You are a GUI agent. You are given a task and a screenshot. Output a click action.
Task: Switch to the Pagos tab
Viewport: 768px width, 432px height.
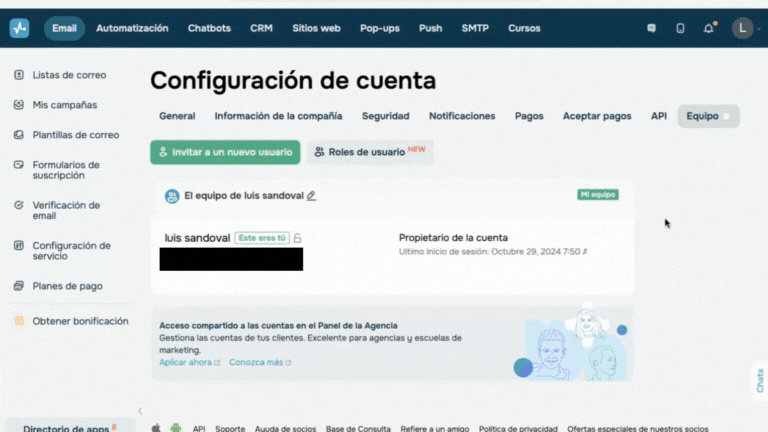tap(529, 116)
